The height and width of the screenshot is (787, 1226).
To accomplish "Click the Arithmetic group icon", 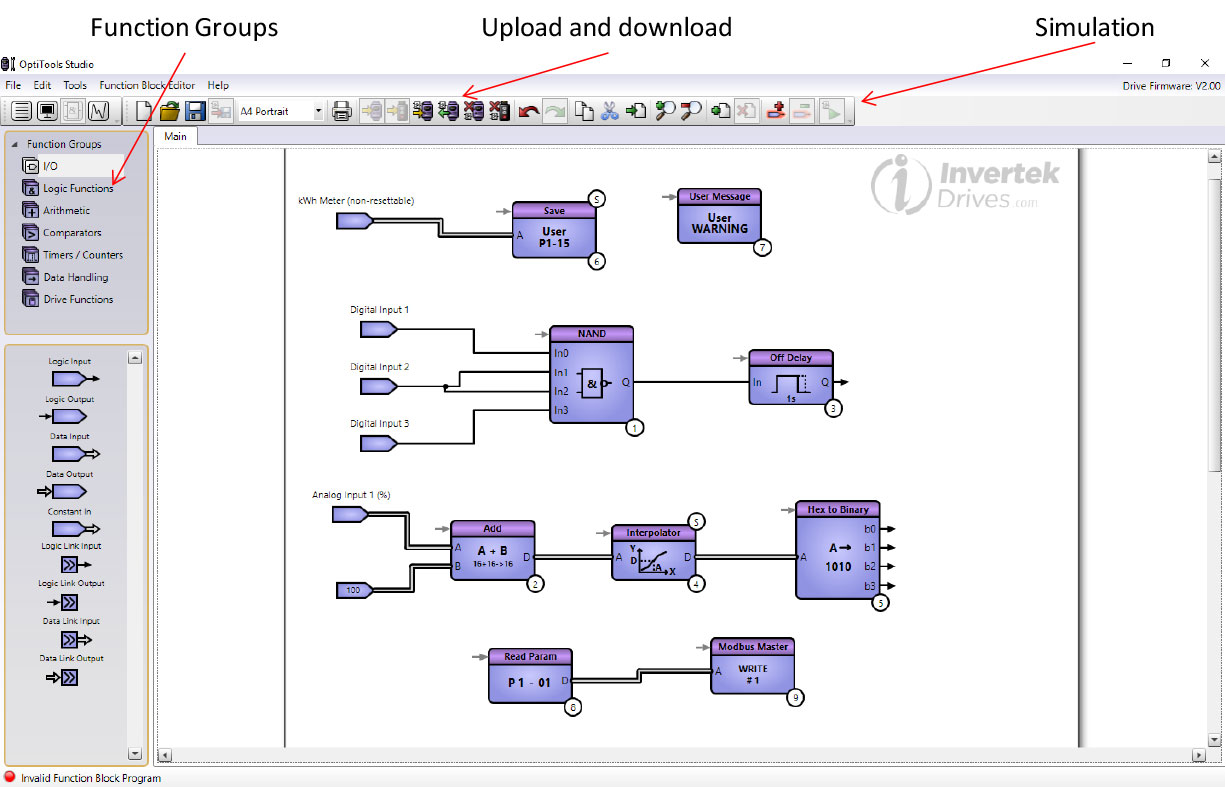I will [x=31, y=210].
